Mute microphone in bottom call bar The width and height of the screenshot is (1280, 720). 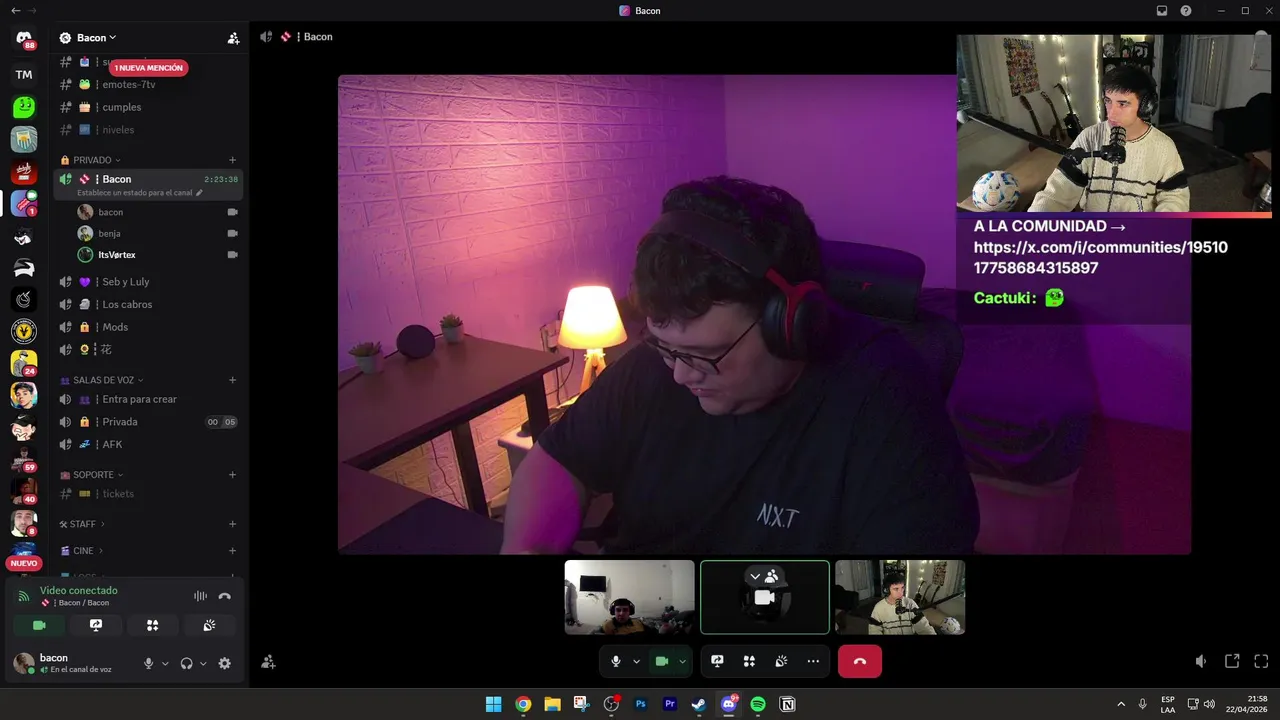pos(616,661)
